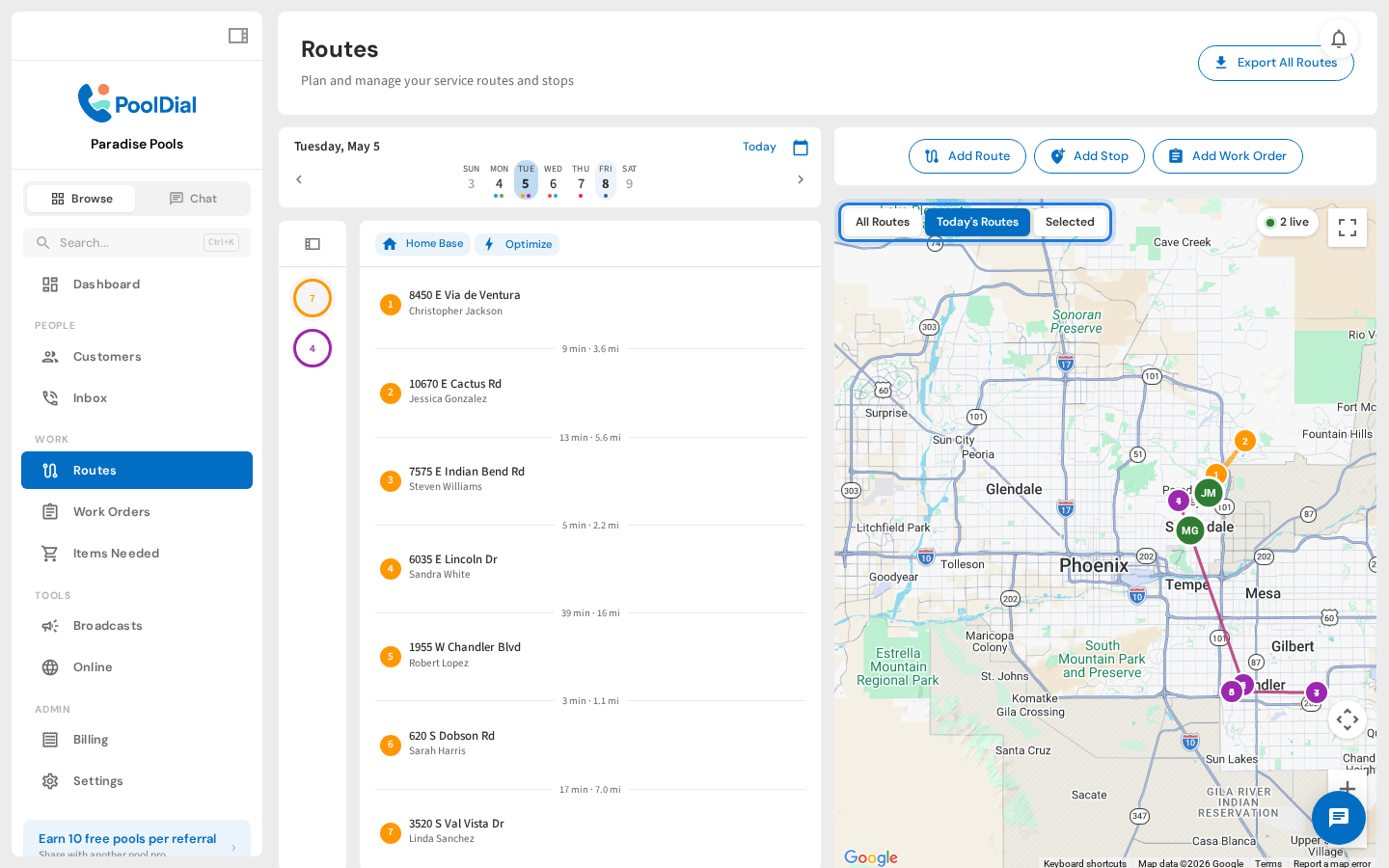
Task: Click orange stop 2 map marker
Action: [1245, 441]
